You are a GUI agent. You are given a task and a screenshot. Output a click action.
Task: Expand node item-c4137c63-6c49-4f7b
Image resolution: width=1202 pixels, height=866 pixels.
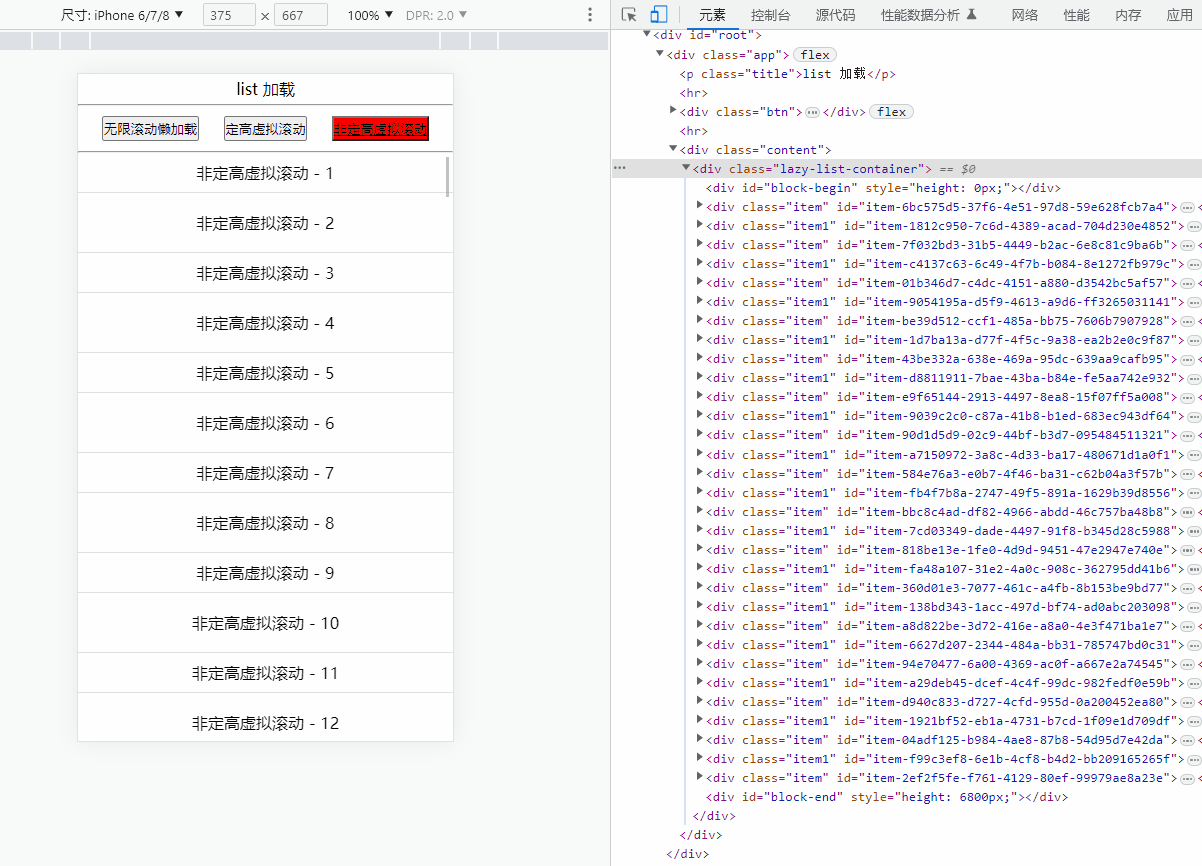699,263
